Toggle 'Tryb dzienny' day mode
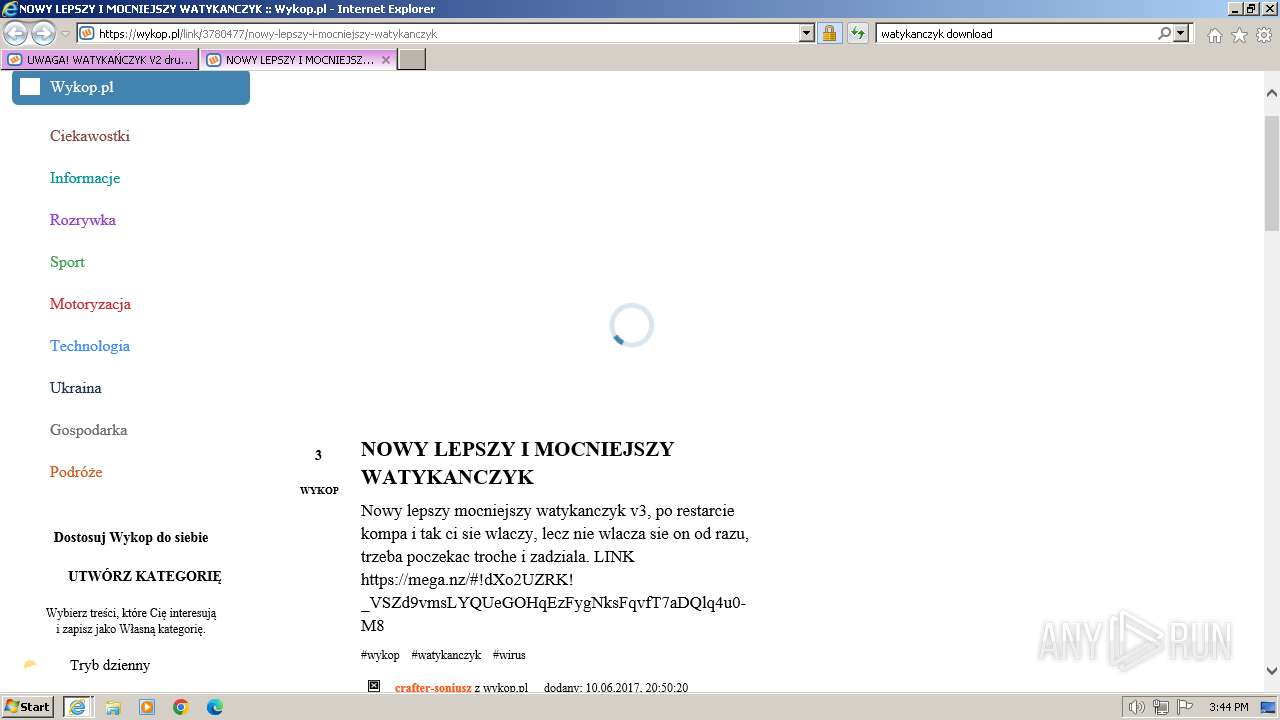1280x720 pixels. 110,665
